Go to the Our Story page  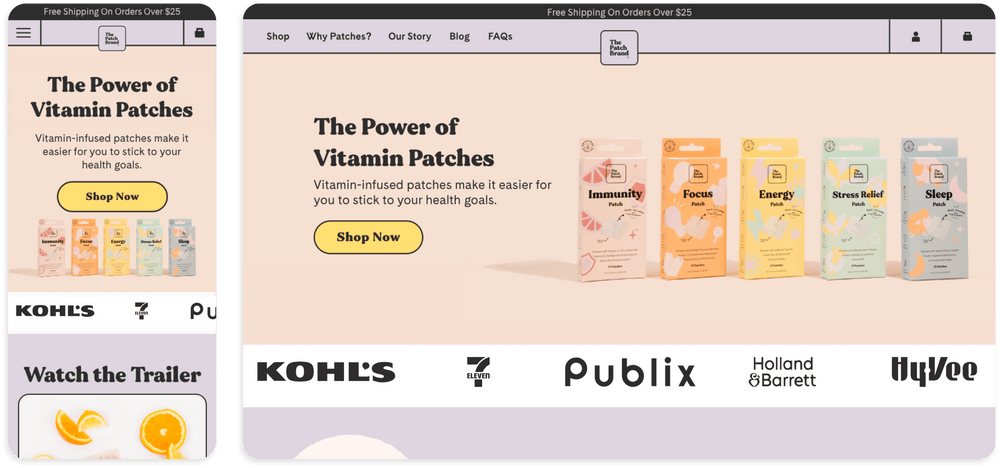409,36
